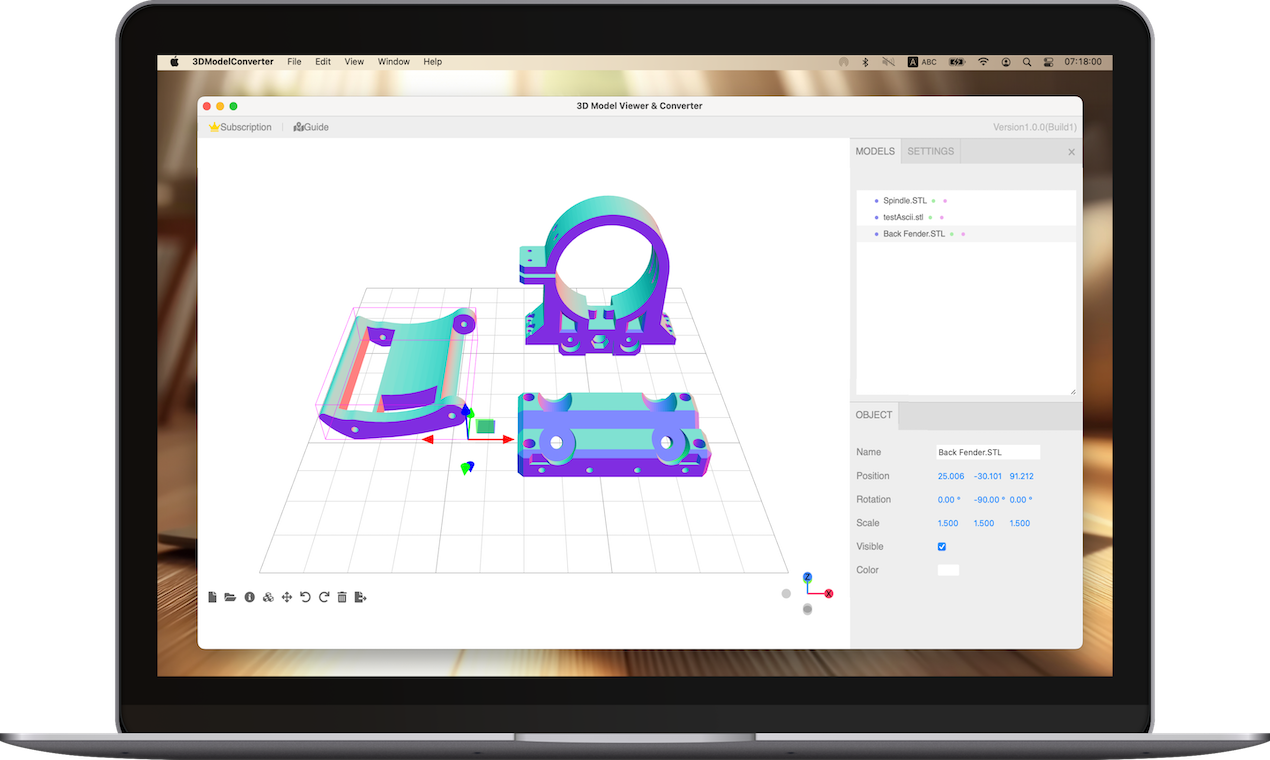Click the red X axis handle on view gizmo
This screenshot has width=1270, height=760.
tap(829, 594)
